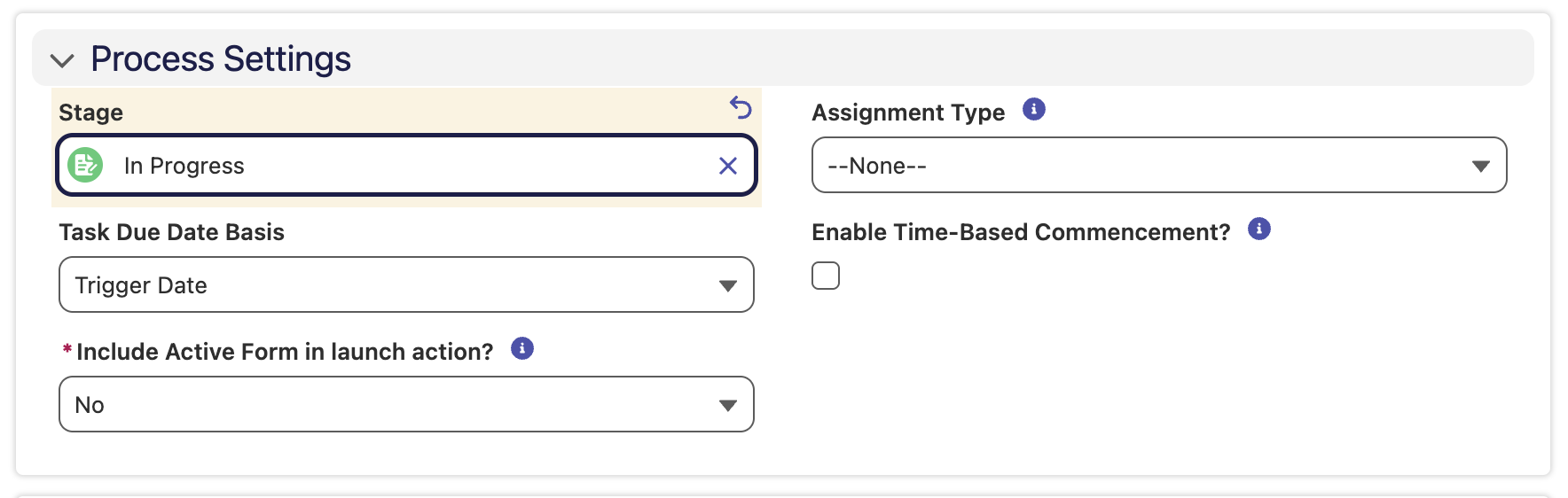Viewport: 1568px width, 498px height.
Task: Click into the In Progress stage field
Action: 406,165
